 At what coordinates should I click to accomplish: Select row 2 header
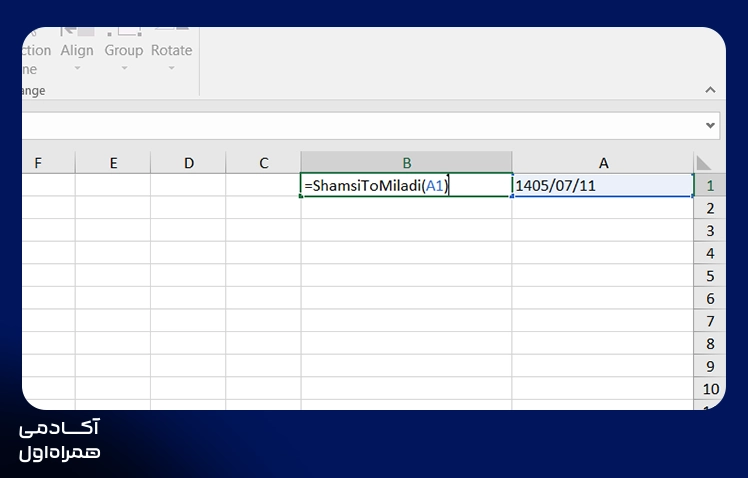point(710,208)
